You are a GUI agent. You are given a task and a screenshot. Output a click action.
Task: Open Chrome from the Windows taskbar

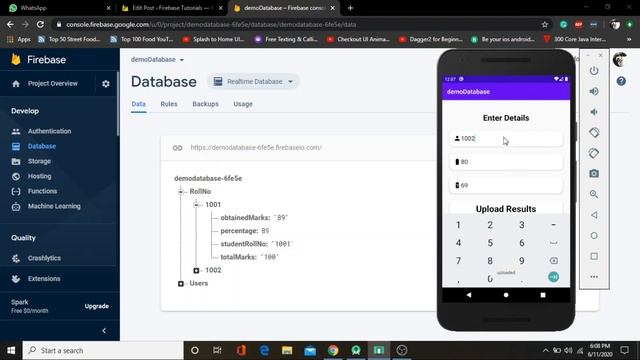pos(333,350)
